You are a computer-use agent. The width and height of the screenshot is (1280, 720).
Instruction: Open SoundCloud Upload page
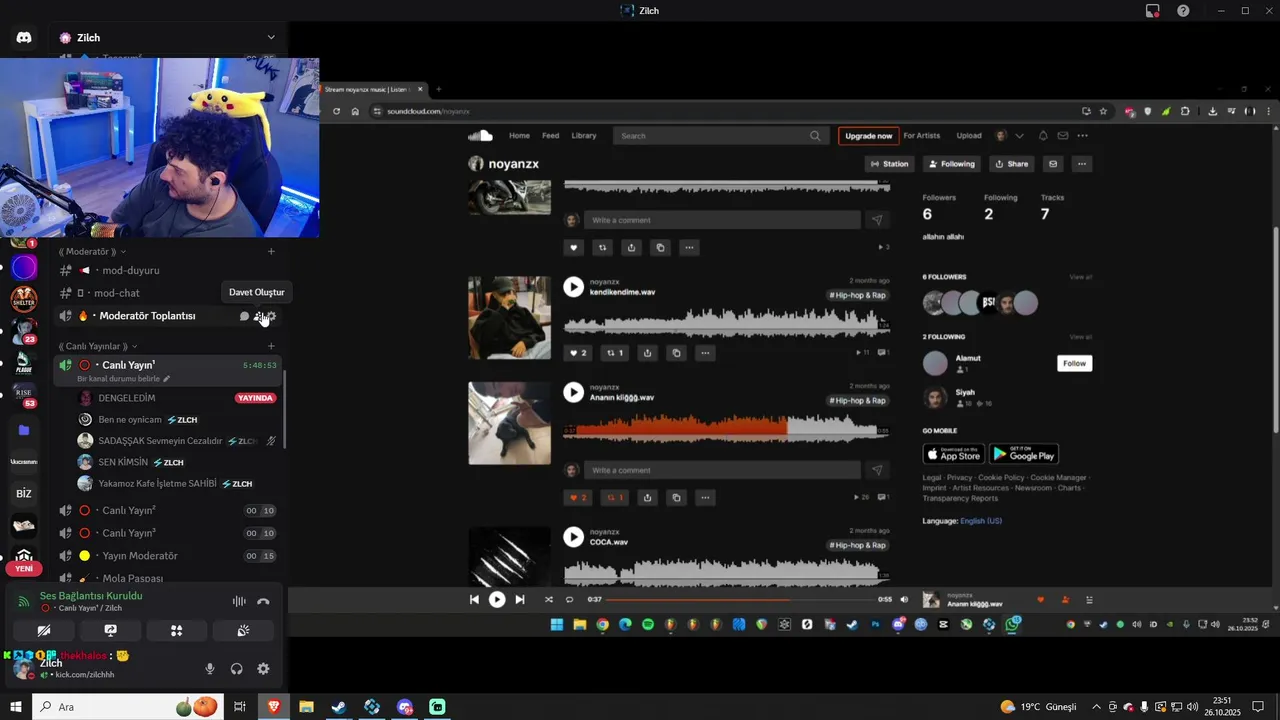tap(969, 136)
